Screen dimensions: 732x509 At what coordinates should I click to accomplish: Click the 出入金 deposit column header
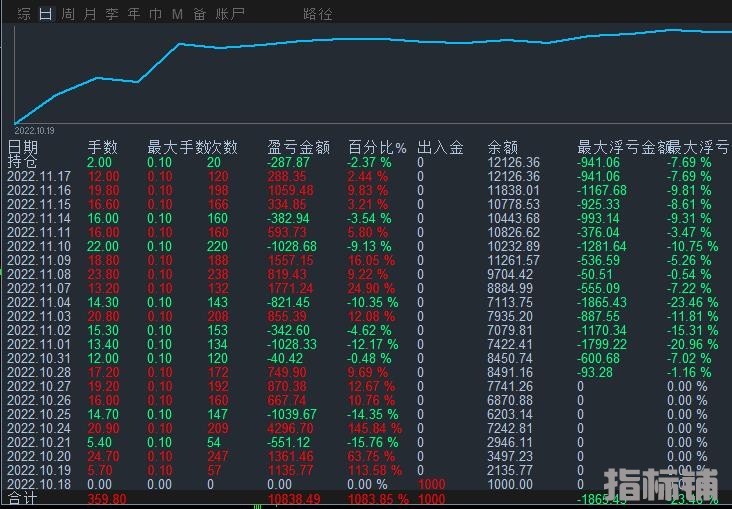coord(440,147)
